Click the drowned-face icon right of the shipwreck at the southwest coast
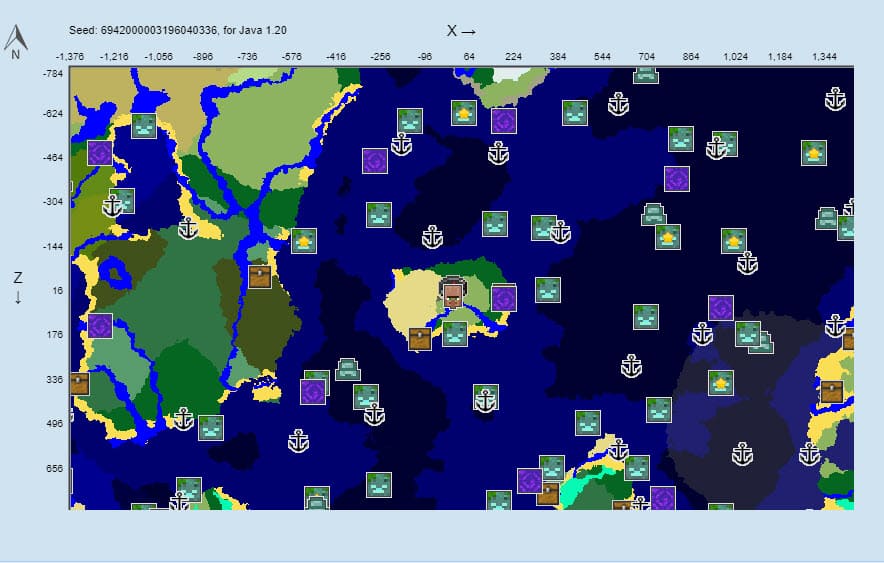This screenshot has width=884, height=563. [211, 428]
